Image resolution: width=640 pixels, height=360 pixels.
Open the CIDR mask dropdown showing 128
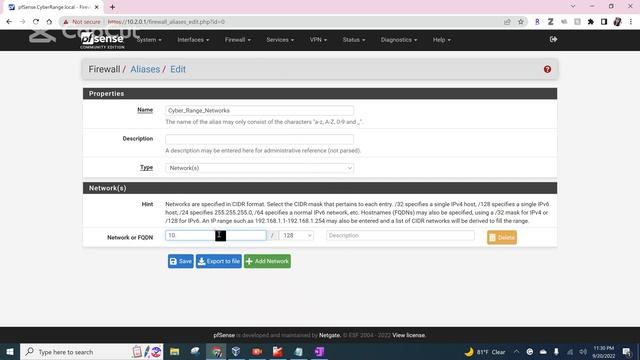click(x=296, y=236)
